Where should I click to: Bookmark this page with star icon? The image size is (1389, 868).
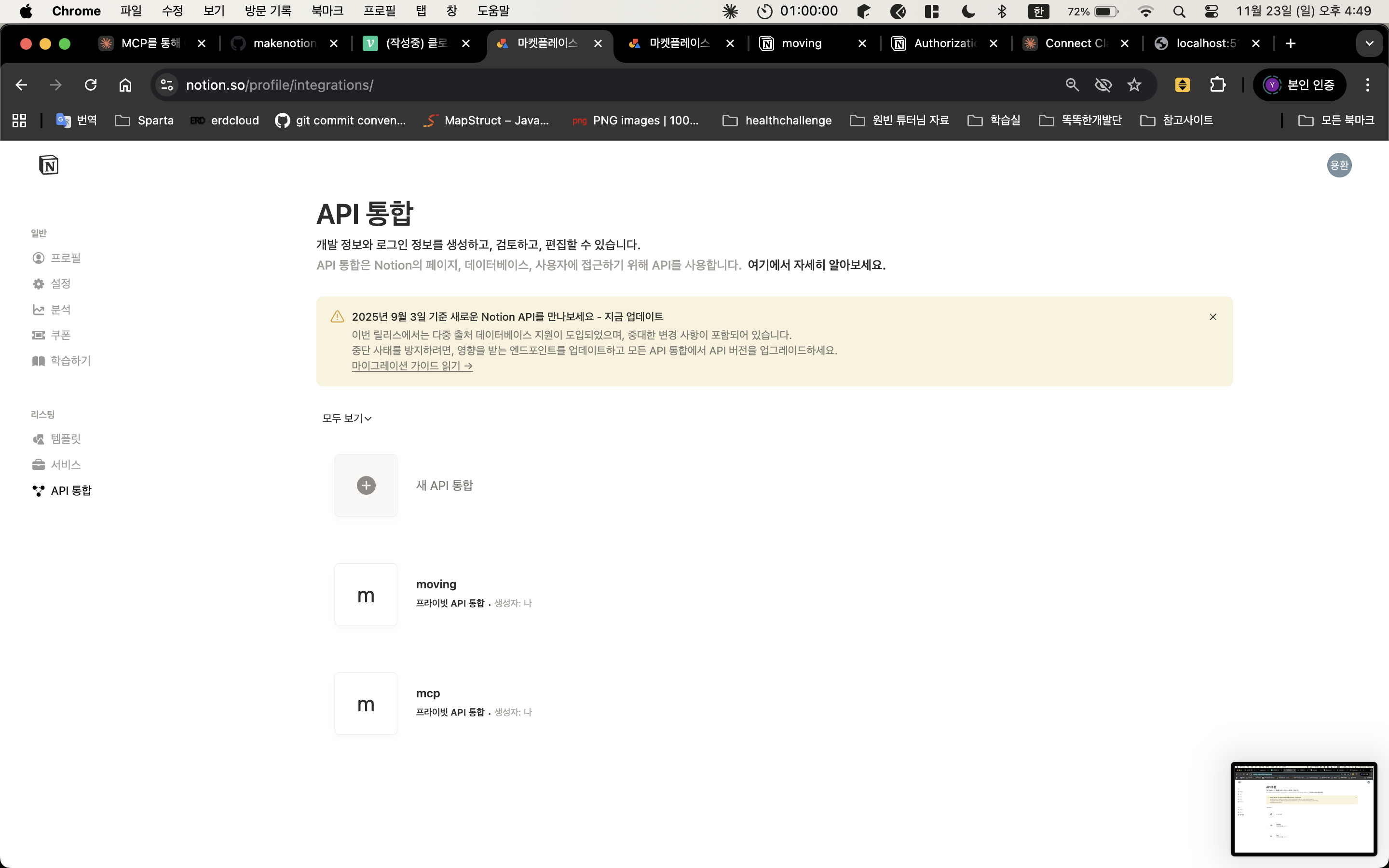coord(1134,85)
